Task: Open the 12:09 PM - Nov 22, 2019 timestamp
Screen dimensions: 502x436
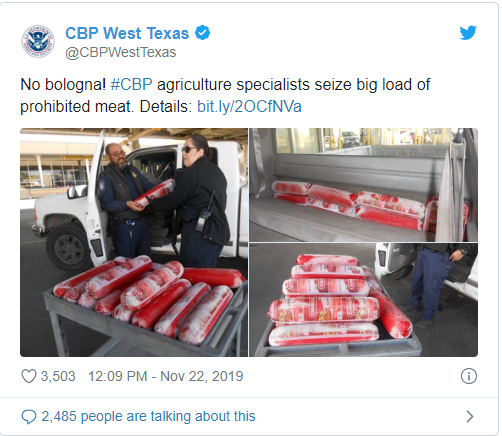Action: click(x=166, y=376)
